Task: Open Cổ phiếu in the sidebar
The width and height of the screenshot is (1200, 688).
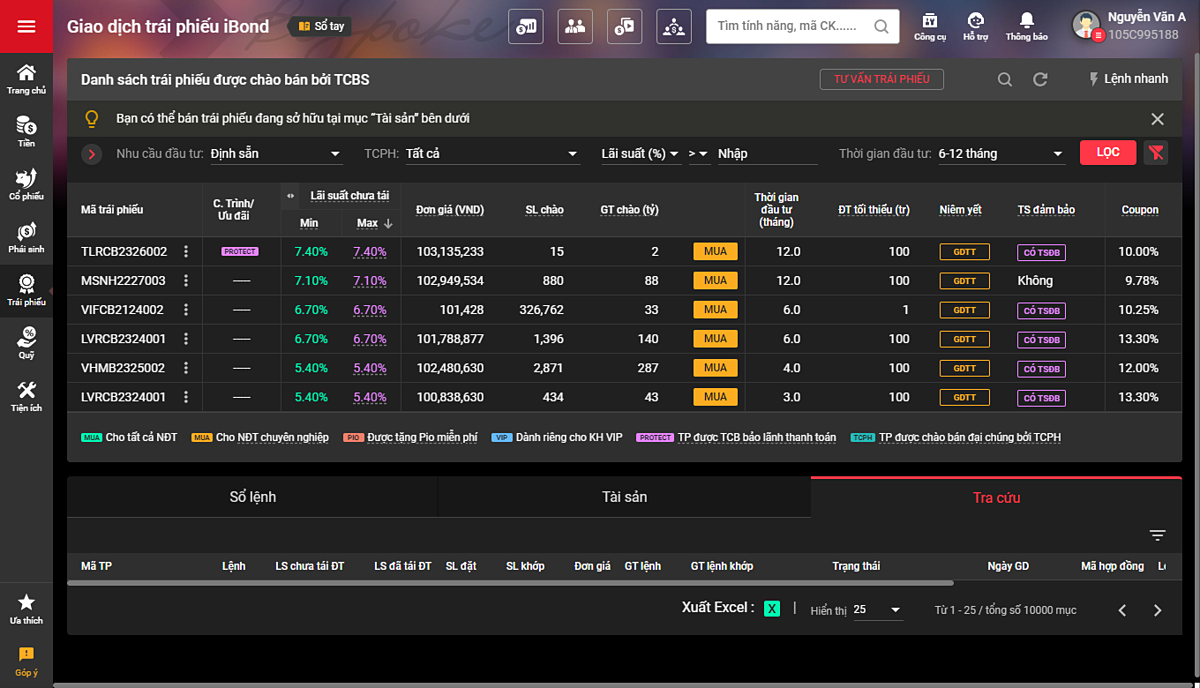Action: tap(26, 184)
